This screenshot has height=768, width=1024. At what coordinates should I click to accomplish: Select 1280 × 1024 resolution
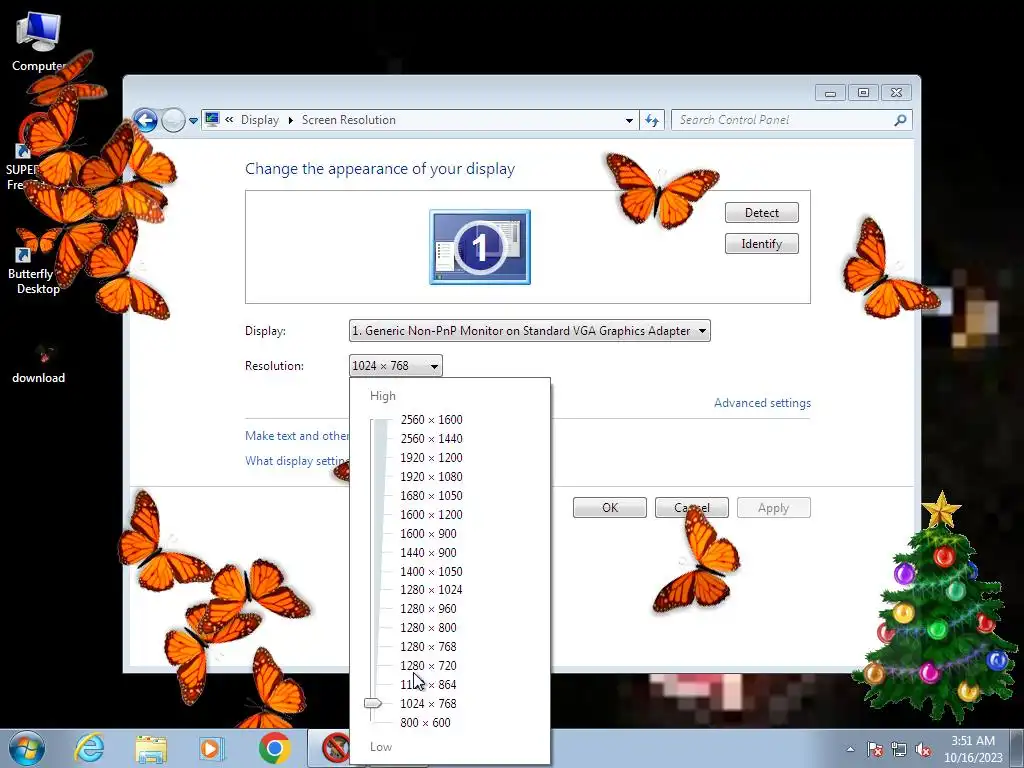click(431, 589)
